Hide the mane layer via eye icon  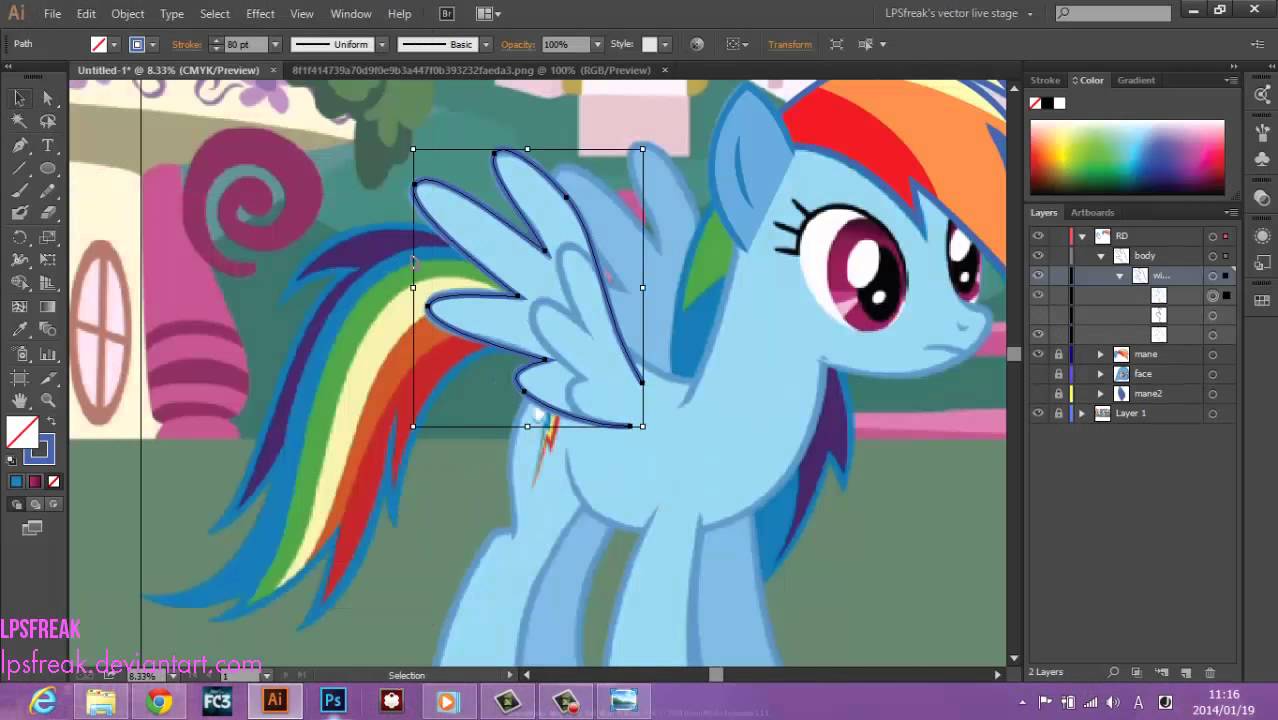tap(1038, 354)
